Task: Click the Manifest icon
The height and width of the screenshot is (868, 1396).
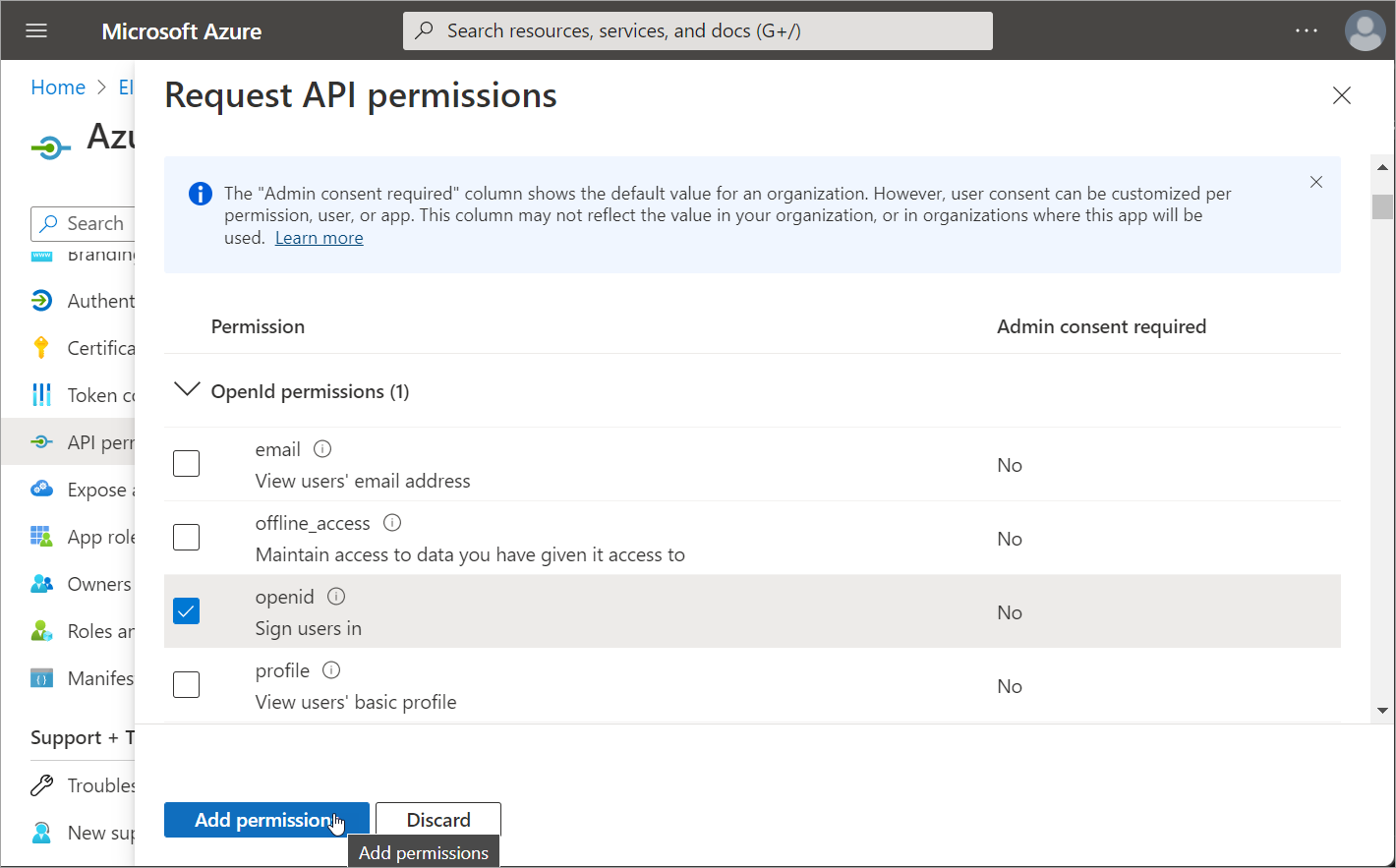Action: [41, 677]
